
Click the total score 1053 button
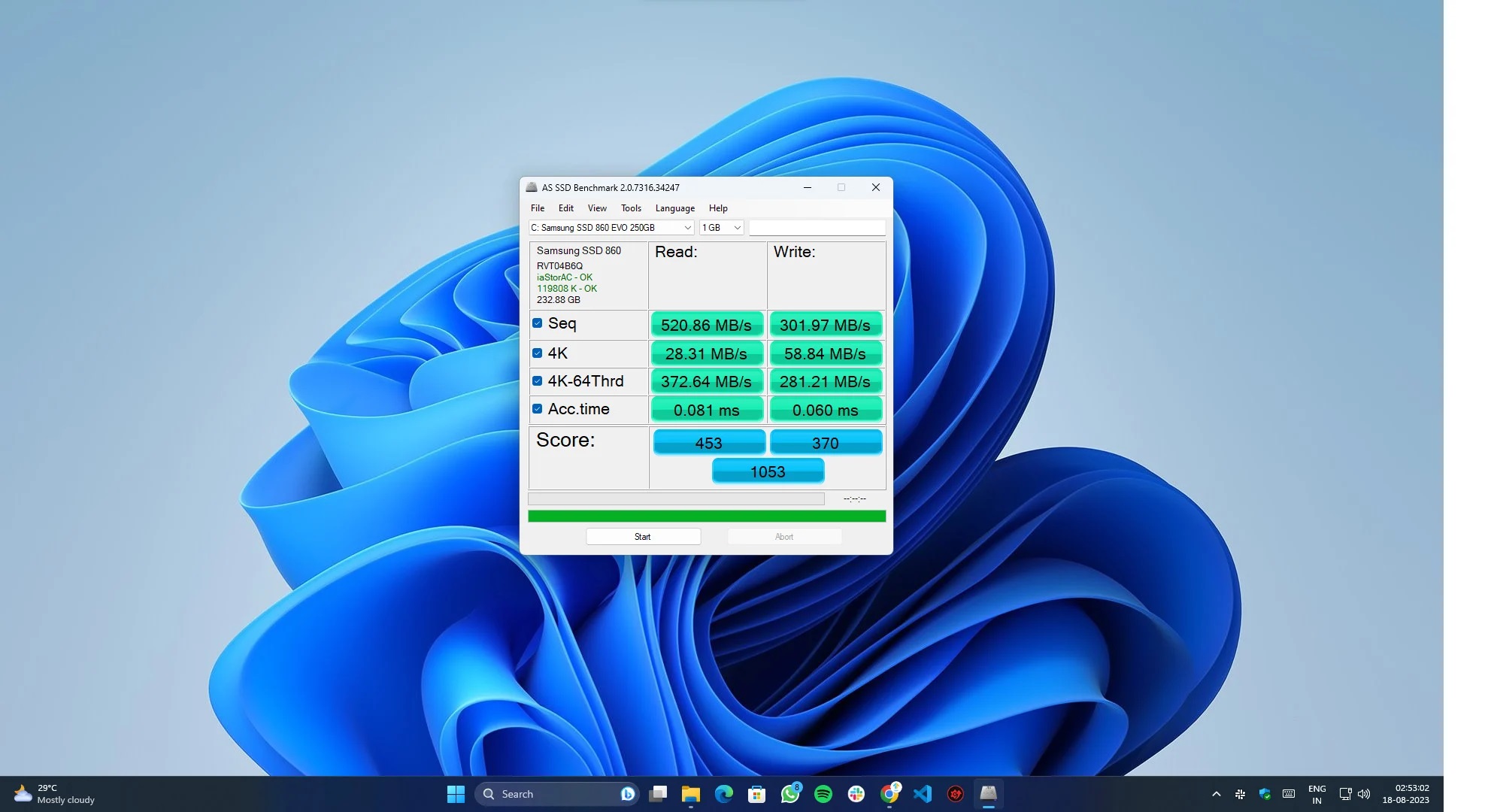[768, 471]
